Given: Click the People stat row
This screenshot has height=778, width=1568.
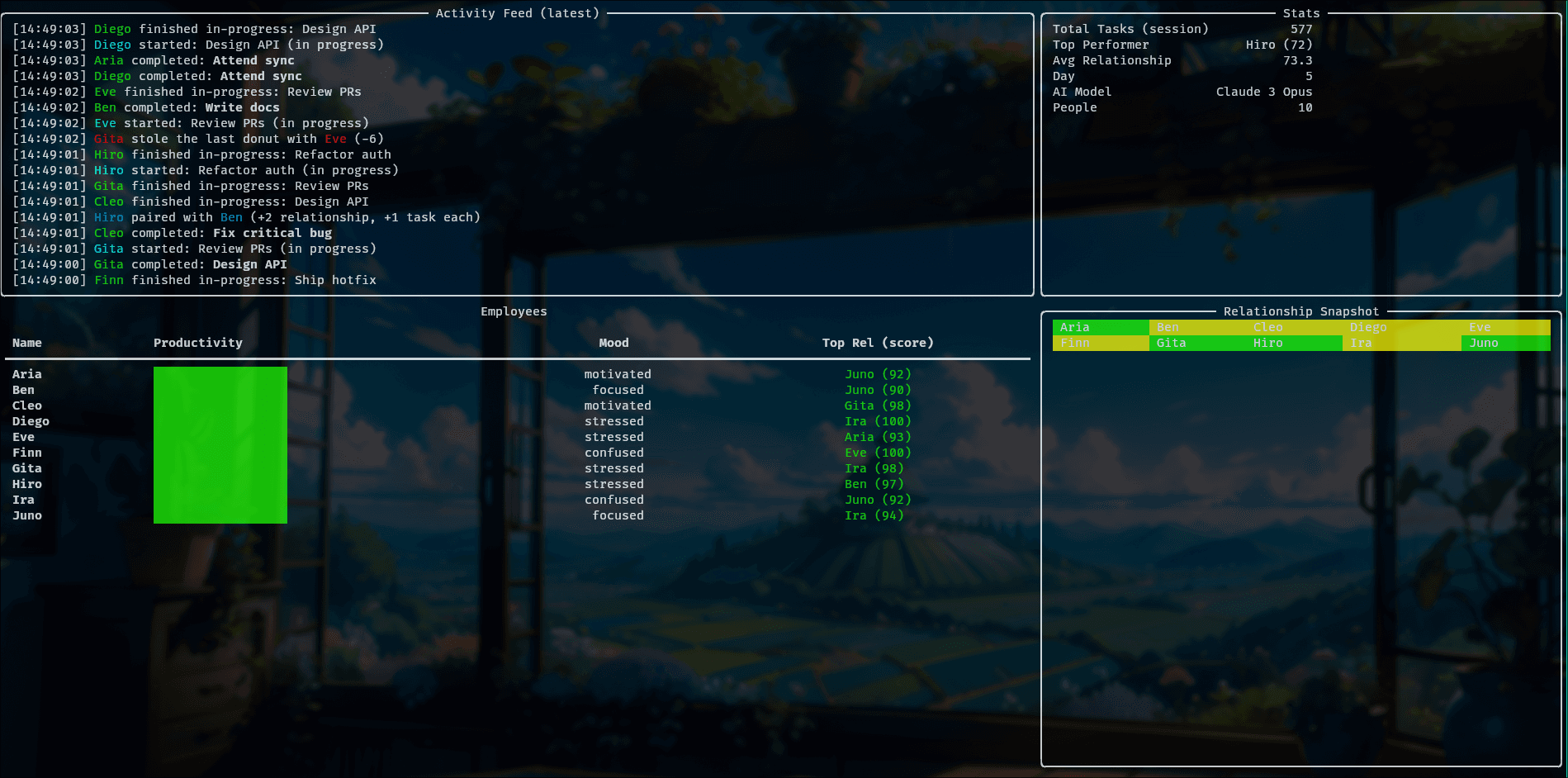Looking at the screenshot, I should pyautogui.click(x=1182, y=107).
